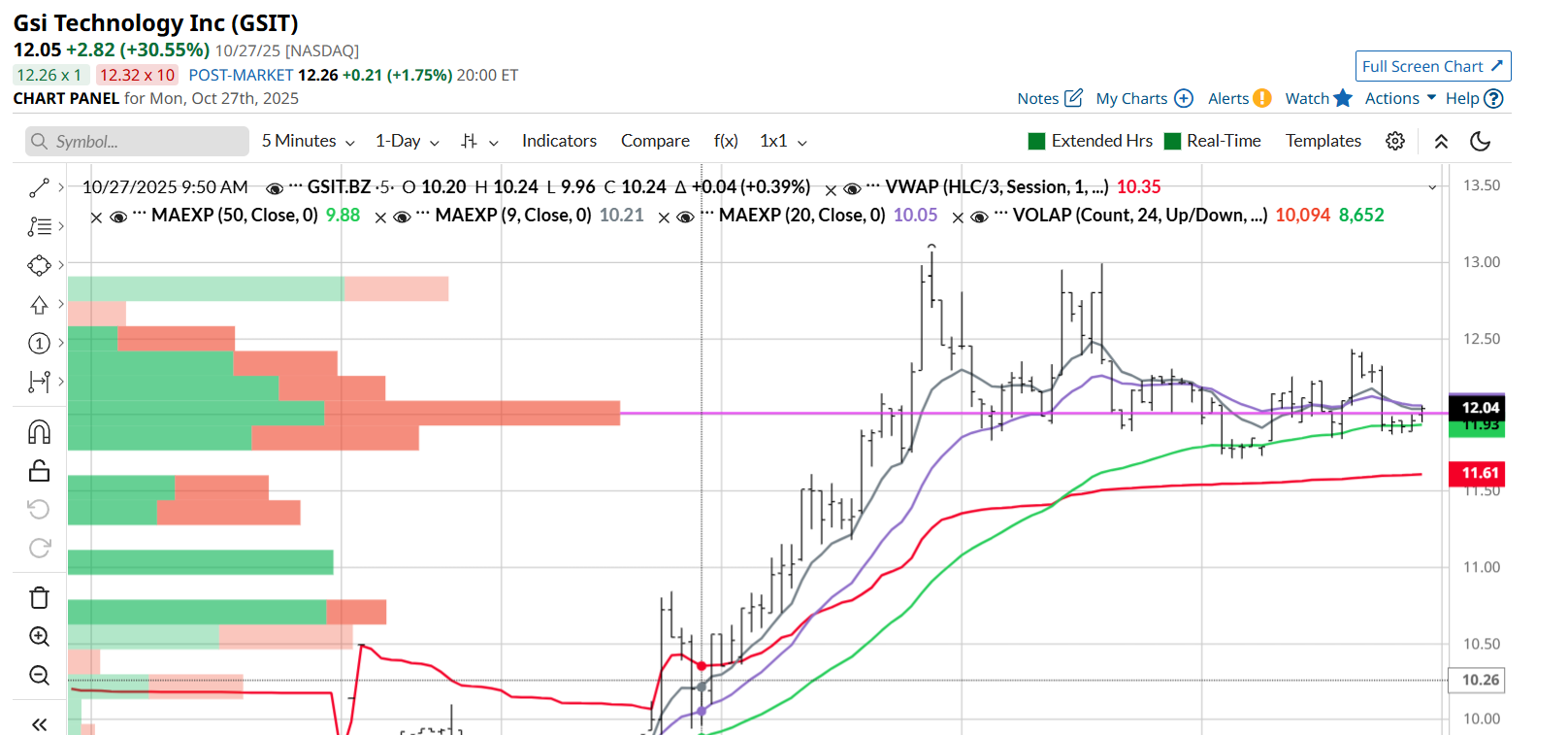Click the Full Screen Chart button
1568x735 pixels.
click(1432, 66)
